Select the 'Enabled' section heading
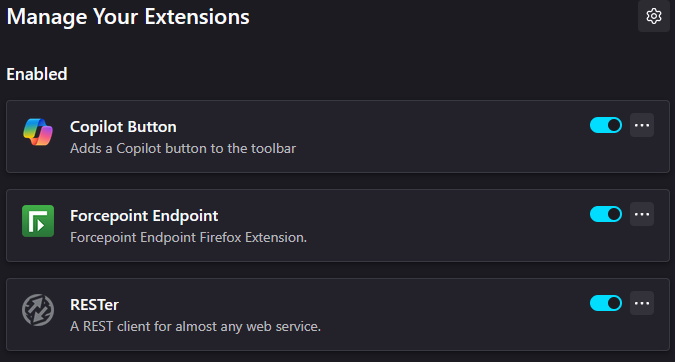 [x=37, y=74]
